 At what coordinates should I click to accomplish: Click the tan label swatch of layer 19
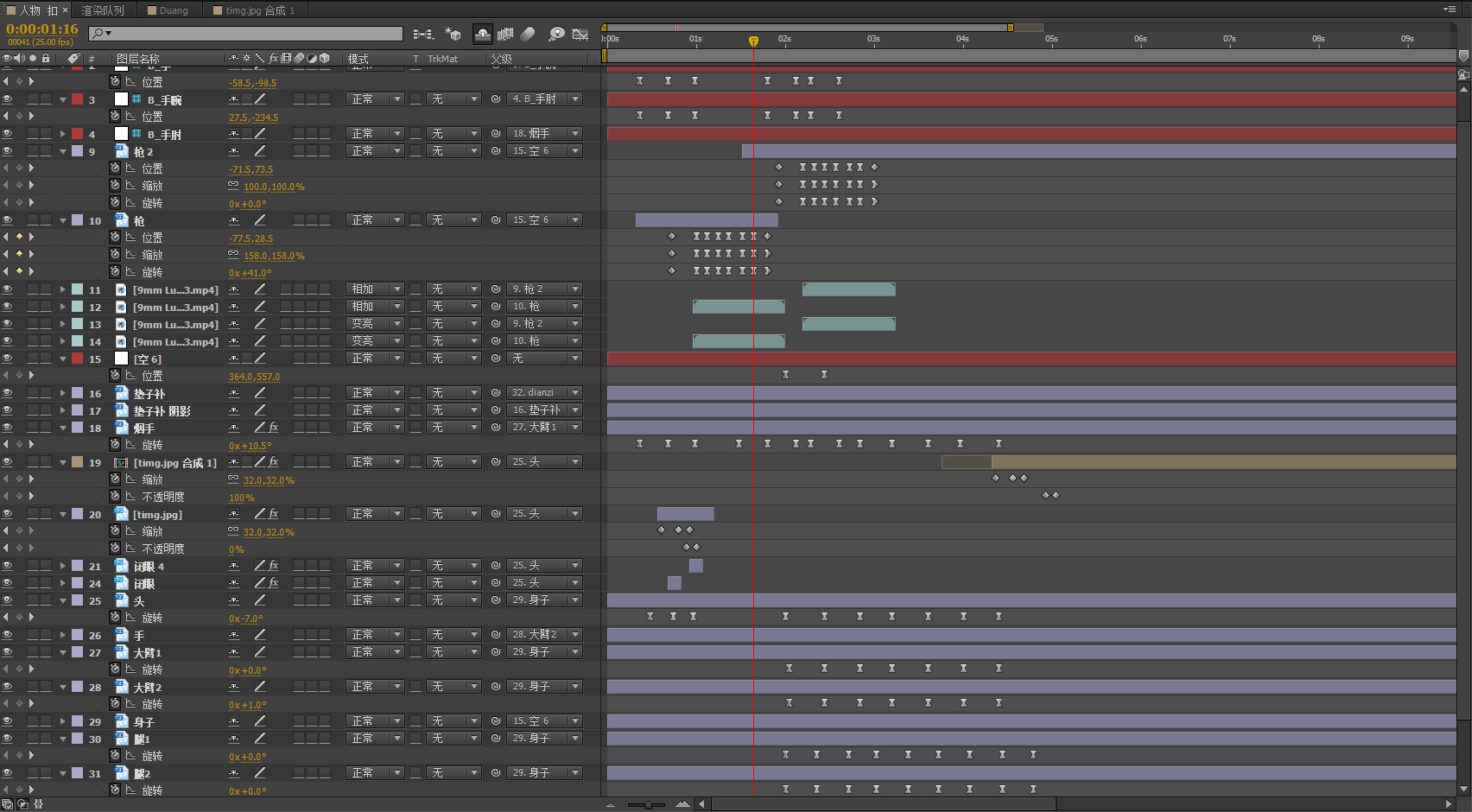[x=77, y=462]
